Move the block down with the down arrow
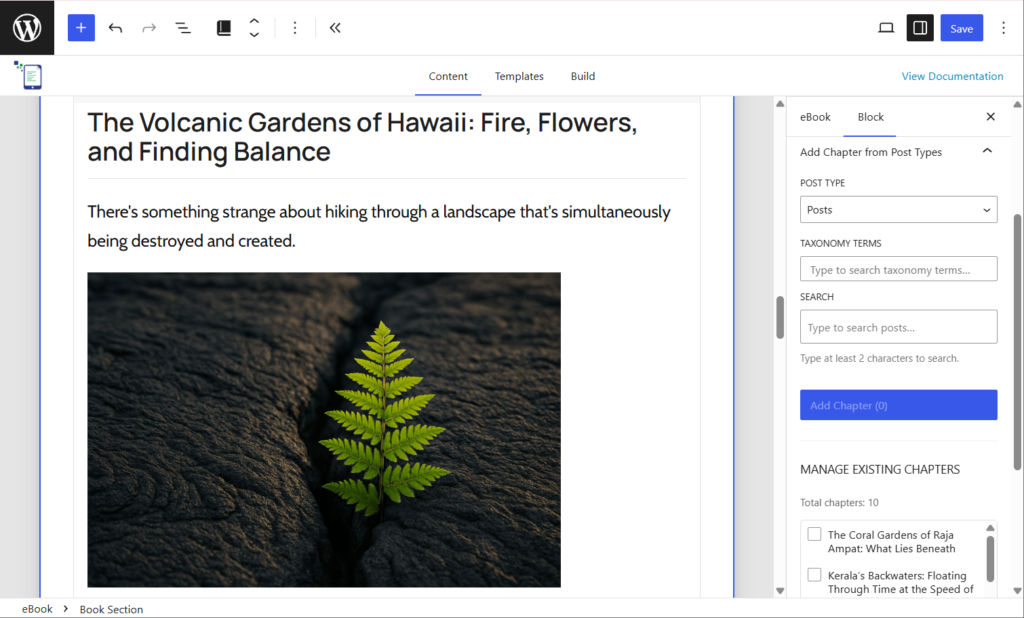1024x618 pixels. [x=254, y=35]
